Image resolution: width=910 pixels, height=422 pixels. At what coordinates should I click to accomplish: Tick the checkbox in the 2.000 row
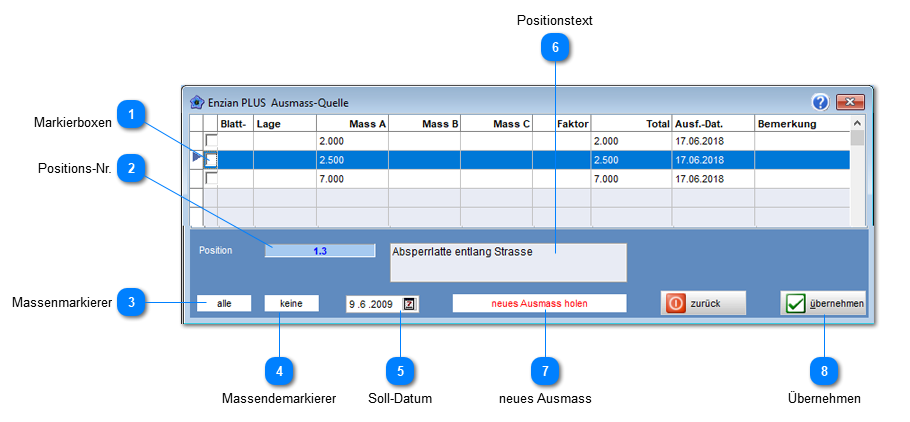click(211, 140)
